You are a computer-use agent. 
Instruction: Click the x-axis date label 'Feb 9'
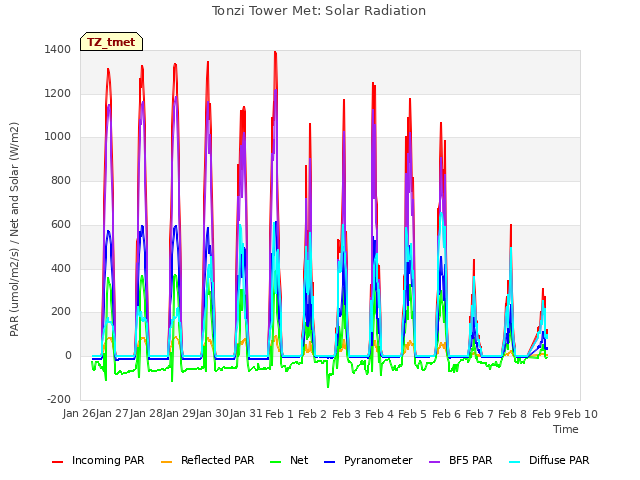(546, 414)
